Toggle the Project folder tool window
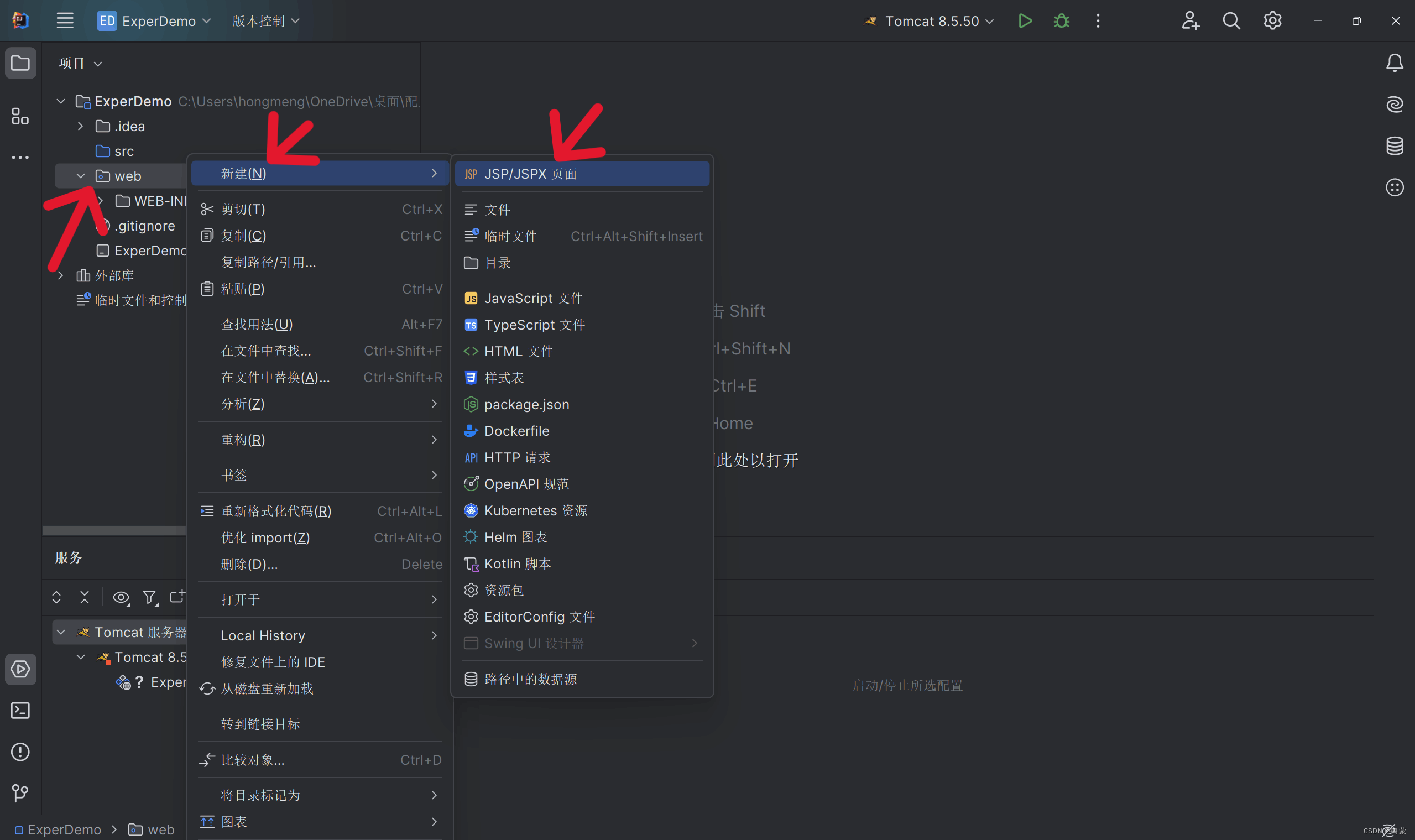This screenshot has width=1415, height=840. tap(20, 63)
